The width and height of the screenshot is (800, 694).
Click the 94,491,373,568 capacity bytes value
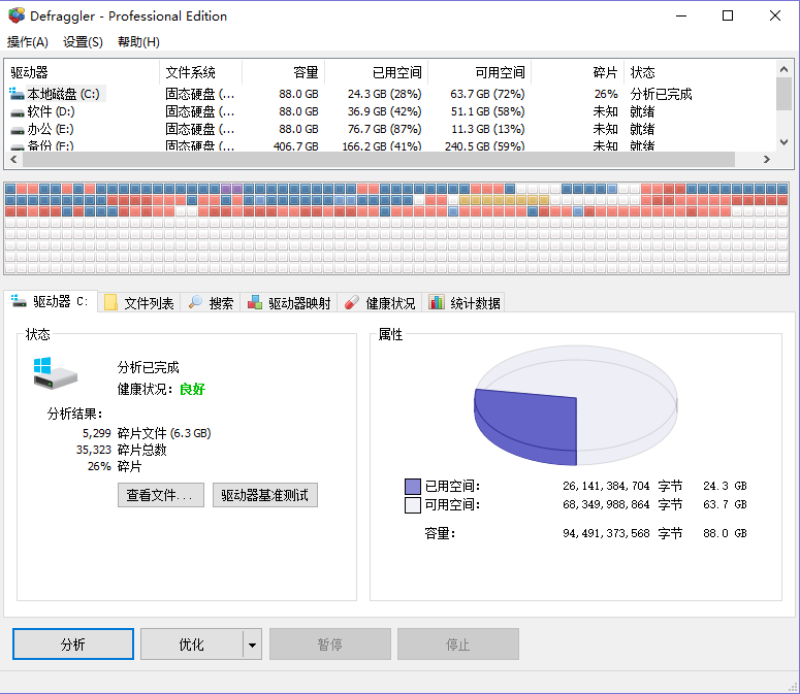606,533
